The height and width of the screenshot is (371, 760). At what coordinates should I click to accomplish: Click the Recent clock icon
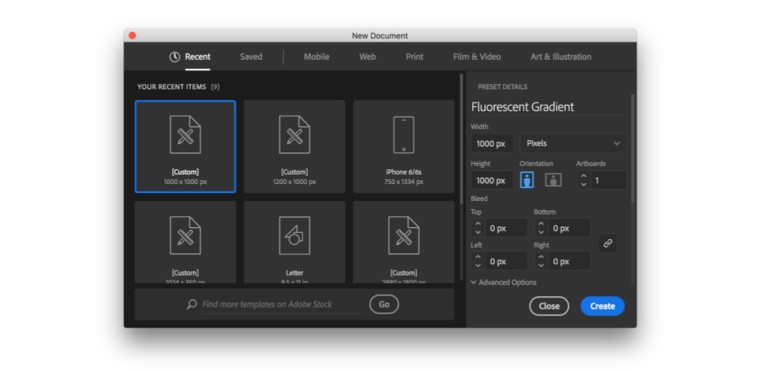click(x=174, y=57)
